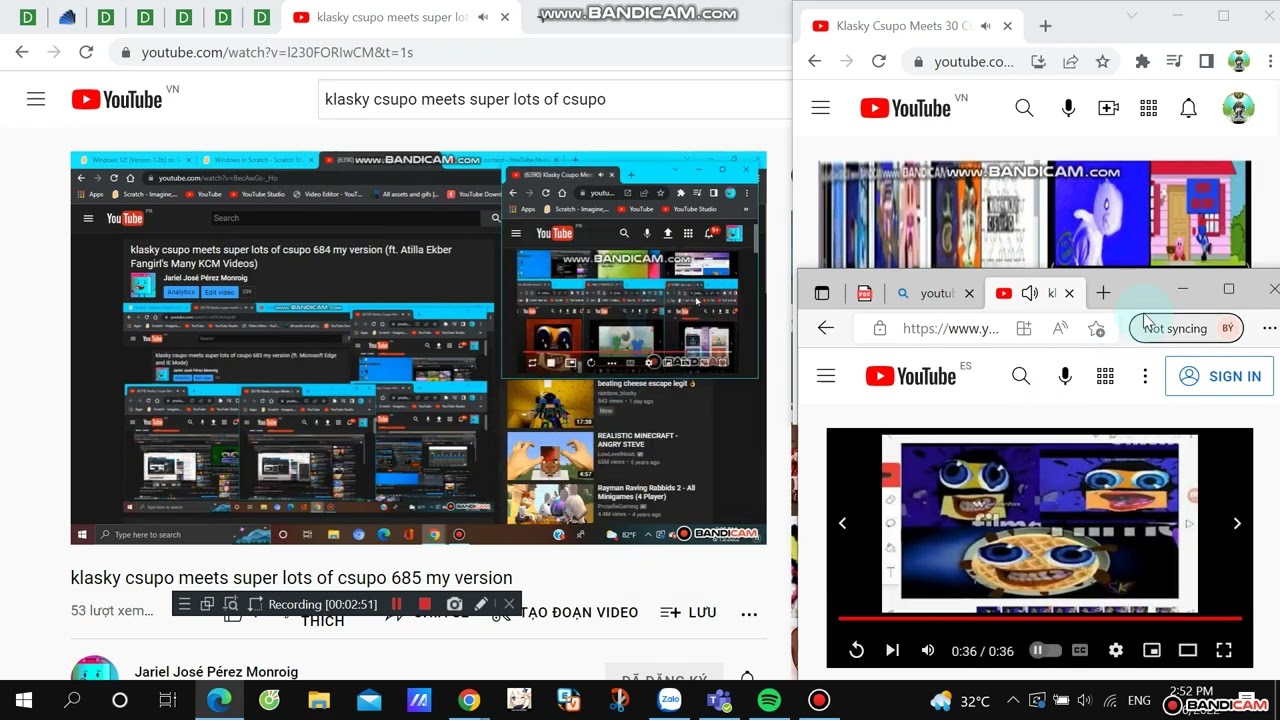Click install app icon in top-right Chrome address bar
1280x720 pixels.
1038,61
